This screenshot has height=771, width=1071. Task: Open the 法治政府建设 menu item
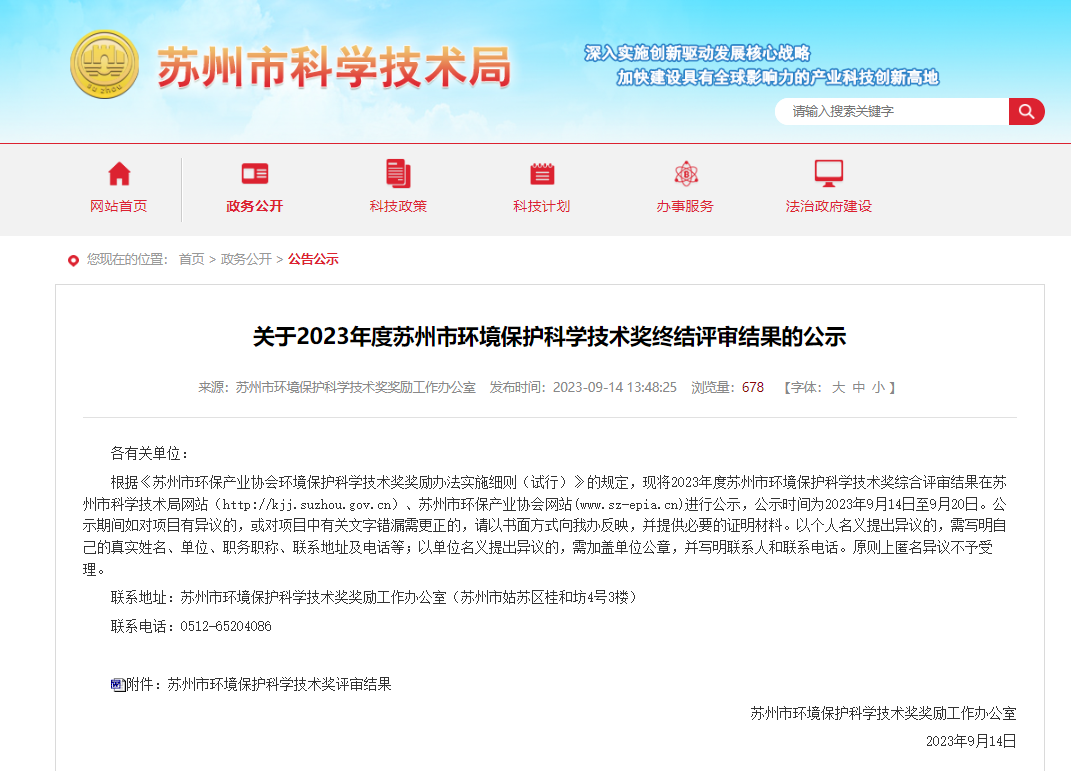pyautogui.click(x=829, y=206)
